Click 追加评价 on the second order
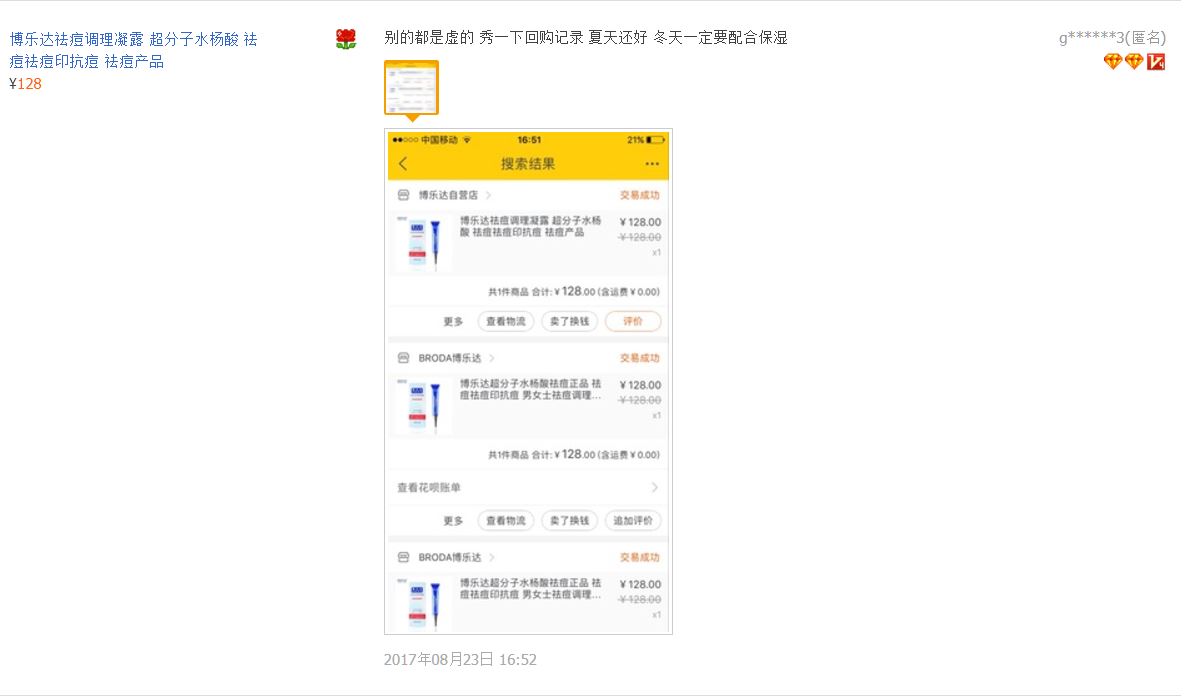 pyautogui.click(x=633, y=521)
